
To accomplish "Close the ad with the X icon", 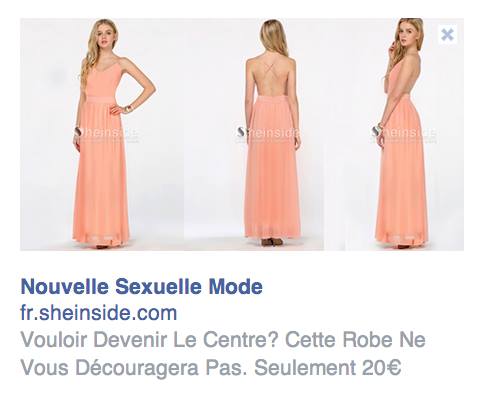I will (x=447, y=34).
